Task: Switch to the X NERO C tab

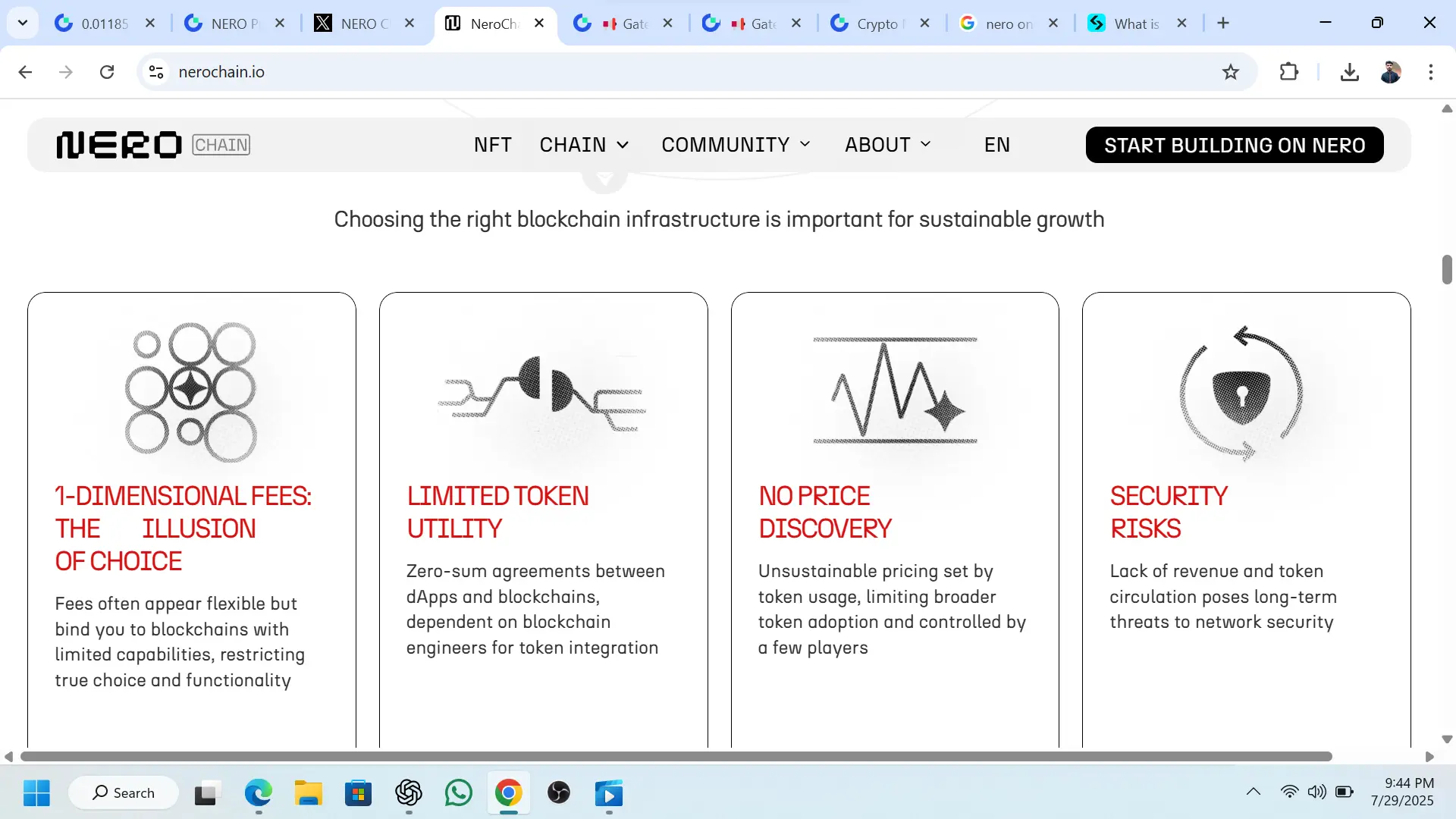Action: pyautogui.click(x=365, y=24)
